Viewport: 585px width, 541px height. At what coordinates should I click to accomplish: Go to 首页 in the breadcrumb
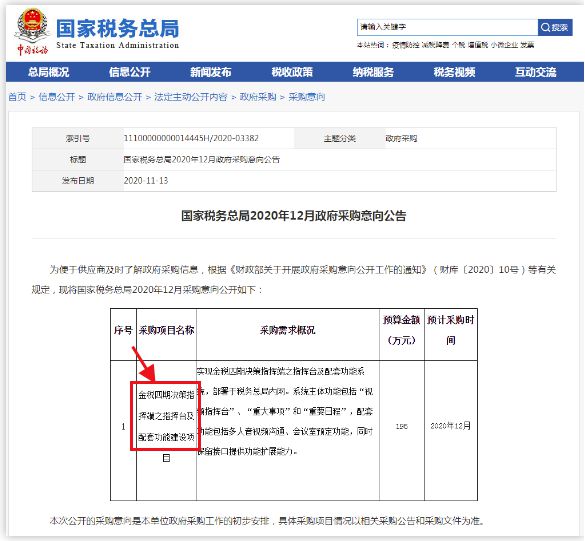tap(17, 97)
